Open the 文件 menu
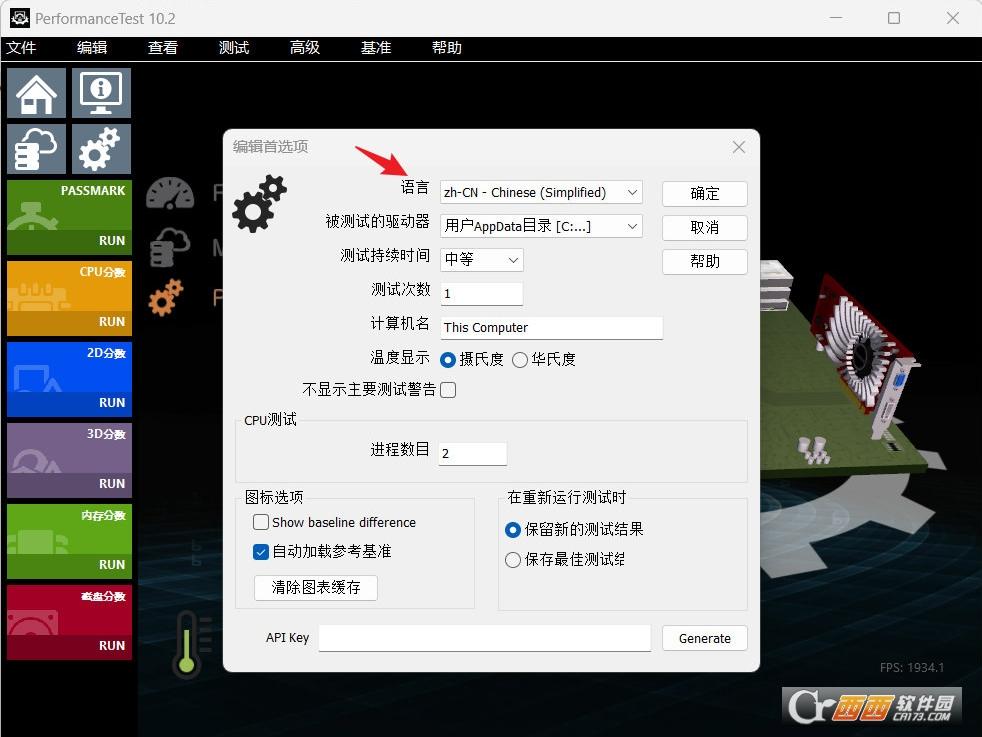This screenshot has width=982, height=737. pos(21,48)
